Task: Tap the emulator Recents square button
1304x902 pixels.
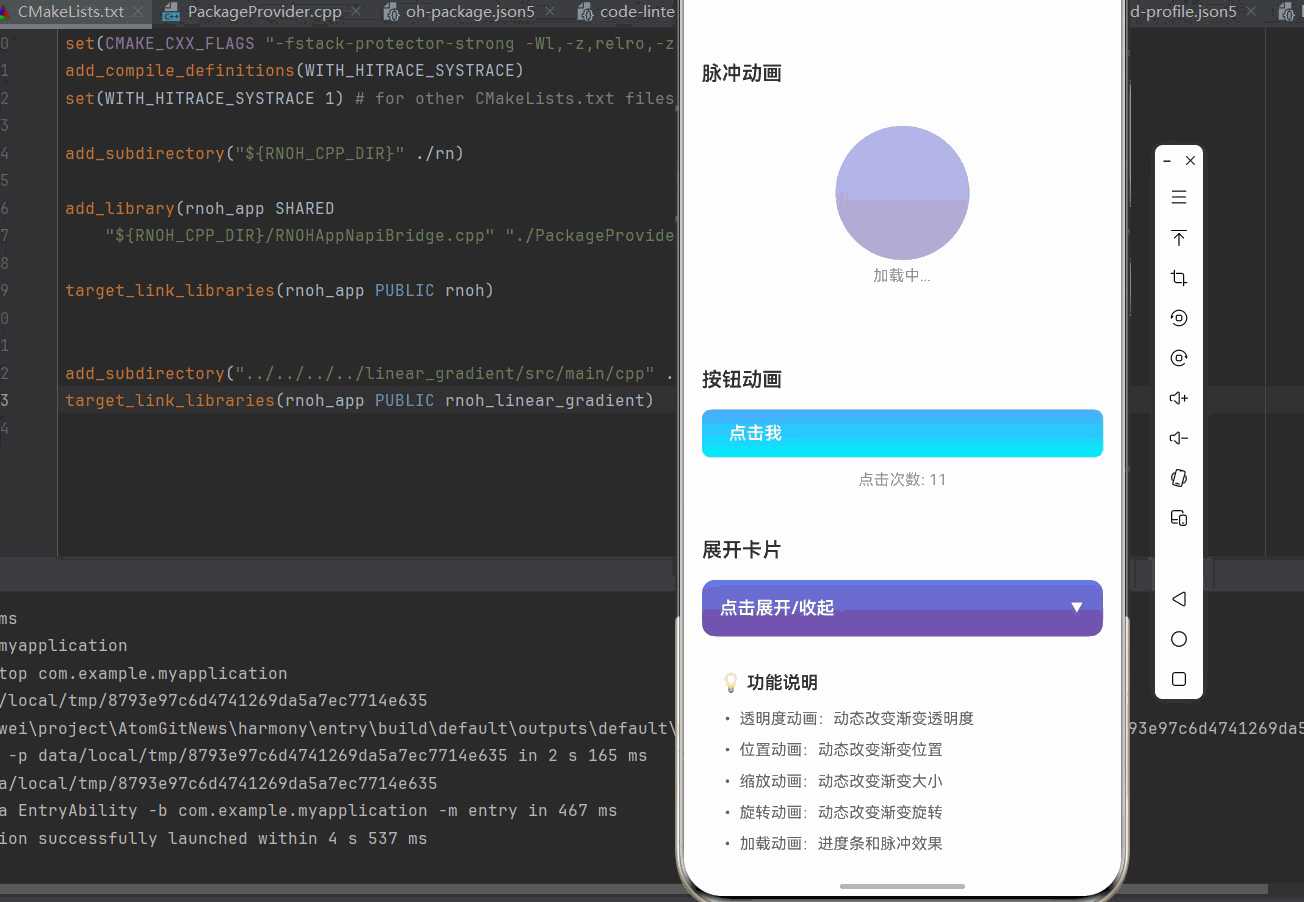Action: (x=1179, y=679)
